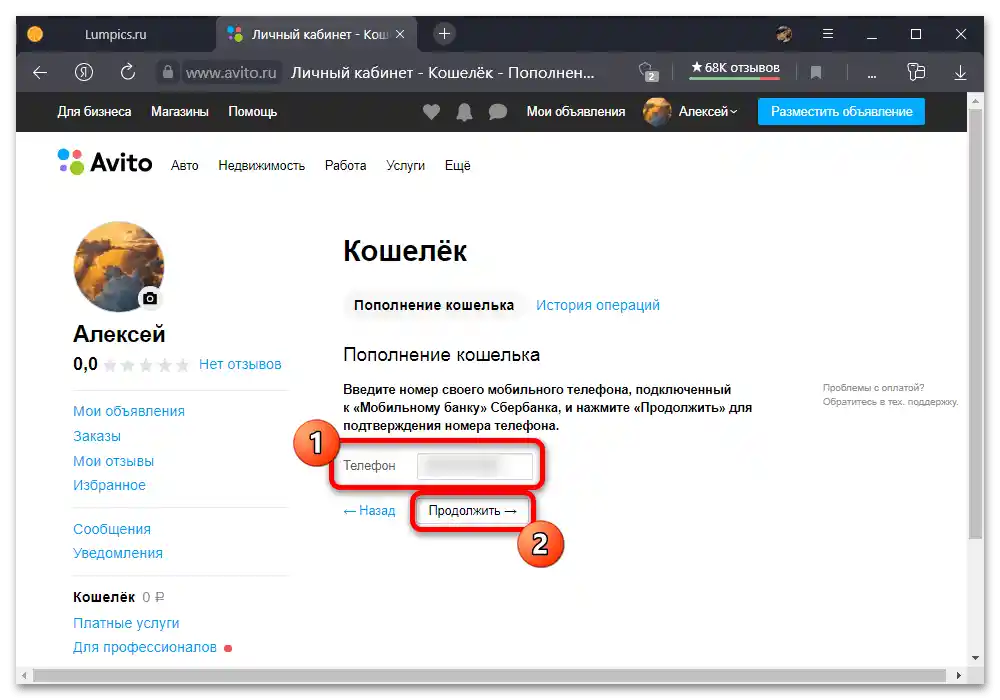This screenshot has width=1000, height=700.
Task: Open the browser extensions icon
Action: tap(916, 72)
